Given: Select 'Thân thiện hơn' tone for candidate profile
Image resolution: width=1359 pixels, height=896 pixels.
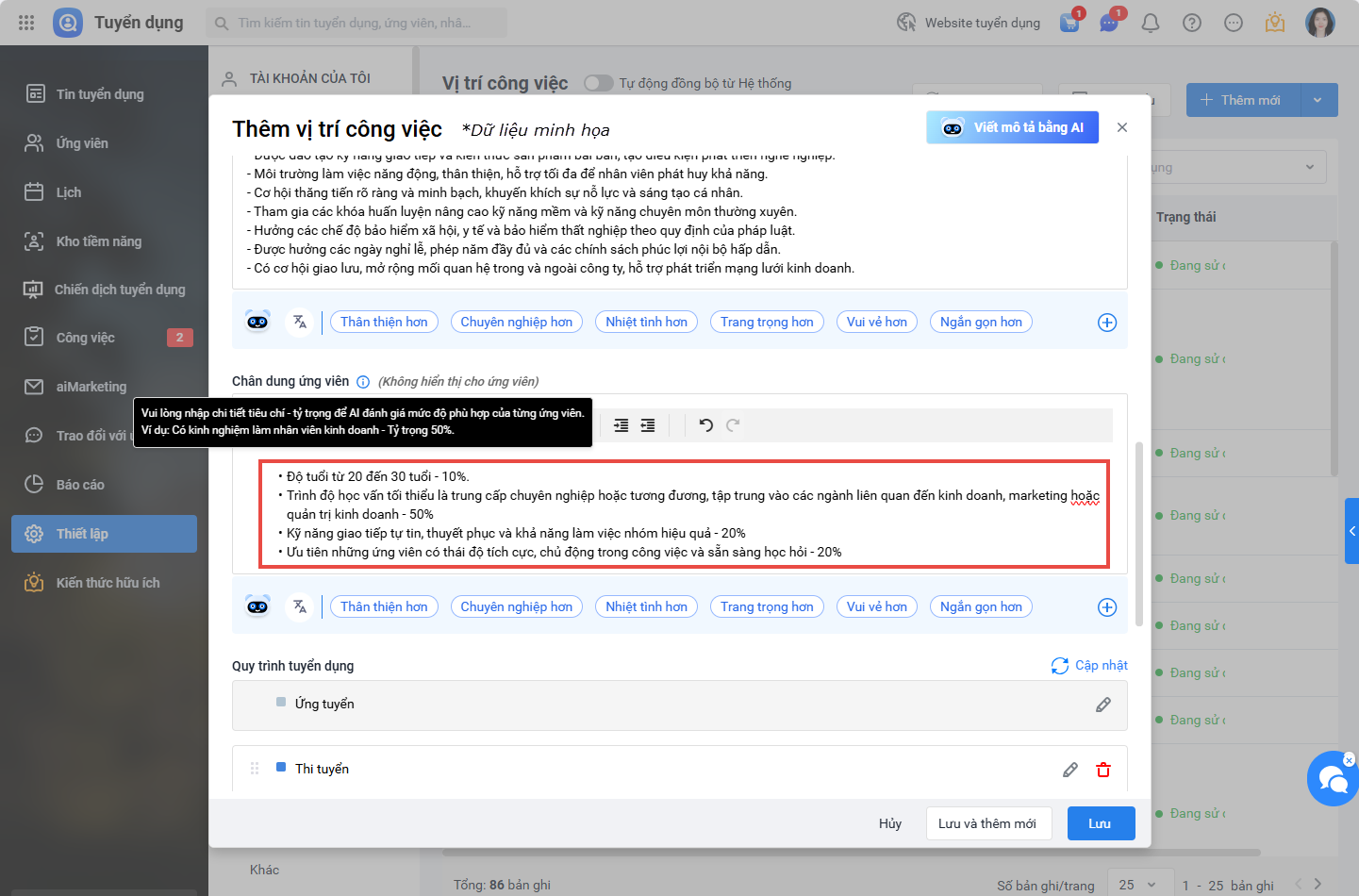Looking at the screenshot, I should coord(384,606).
